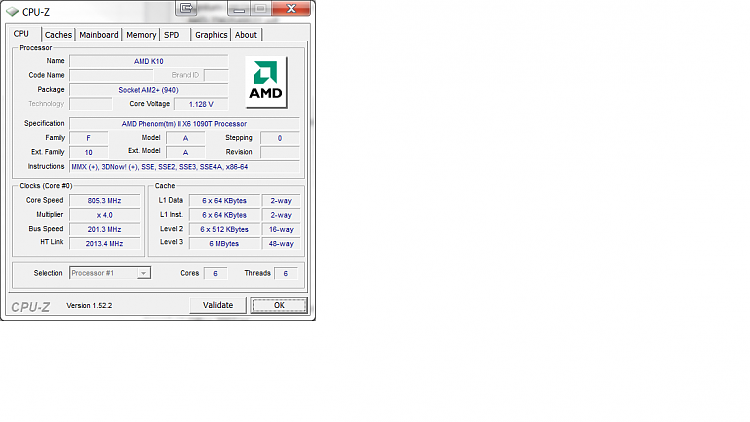Viewport: 750px width, 422px height.
Task: Click Level 2 associativity 16-way
Action: coord(281,229)
